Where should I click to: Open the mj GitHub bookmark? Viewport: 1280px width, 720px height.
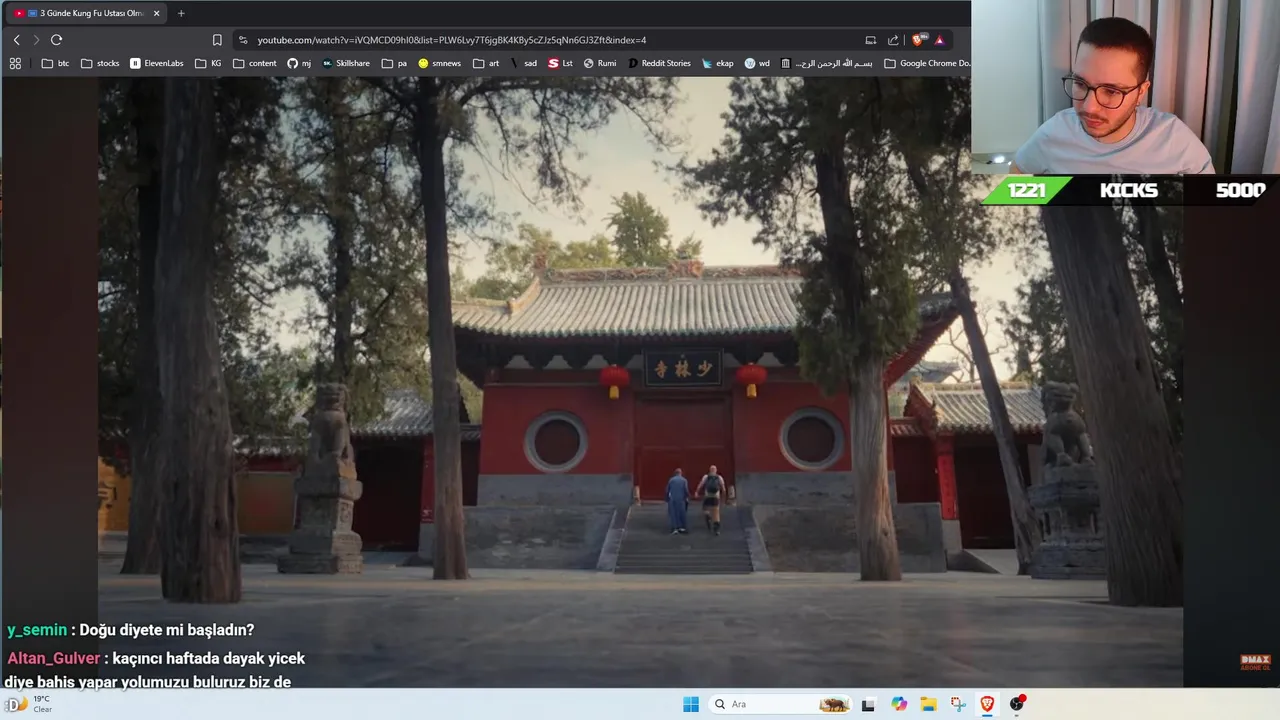299,63
